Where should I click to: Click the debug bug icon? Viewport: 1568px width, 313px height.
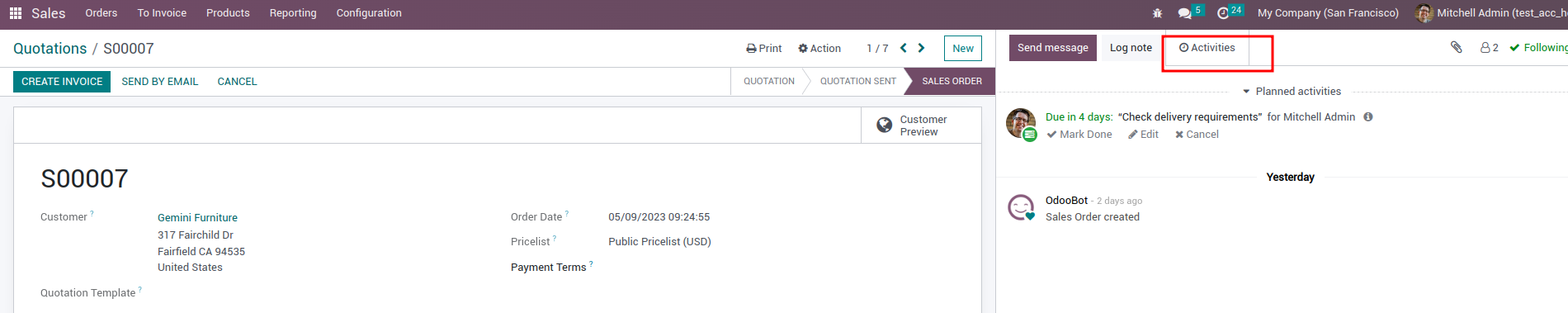point(1157,13)
